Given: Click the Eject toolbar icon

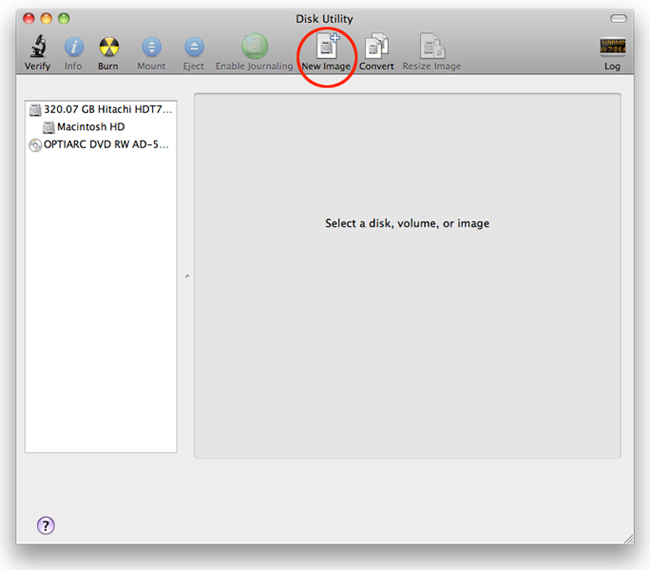Looking at the screenshot, I should pyautogui.click(x=194, y=46).
